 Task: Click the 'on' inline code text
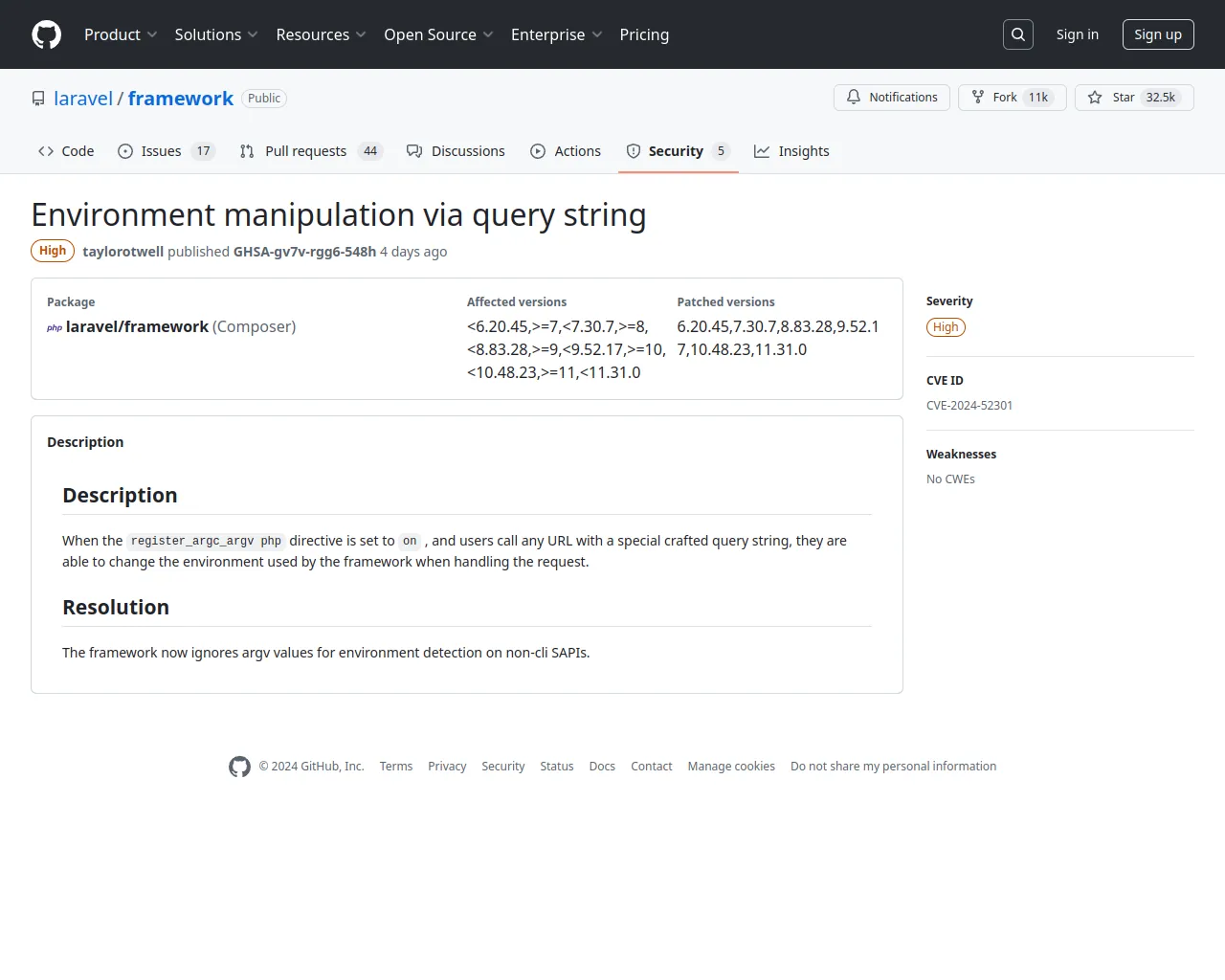[410, 541]
